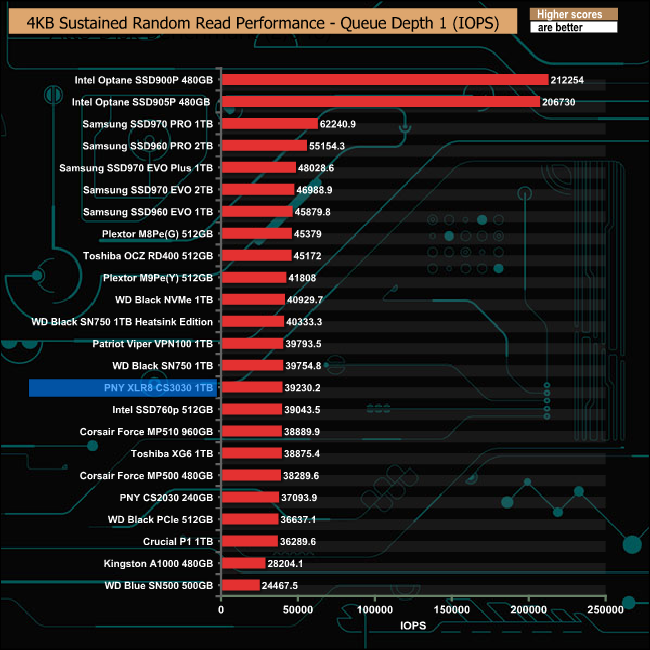Select the Patriot Viper VPN100 1TB label
Viewport: 650px width, 650px height.
click(x=153, y=344)
